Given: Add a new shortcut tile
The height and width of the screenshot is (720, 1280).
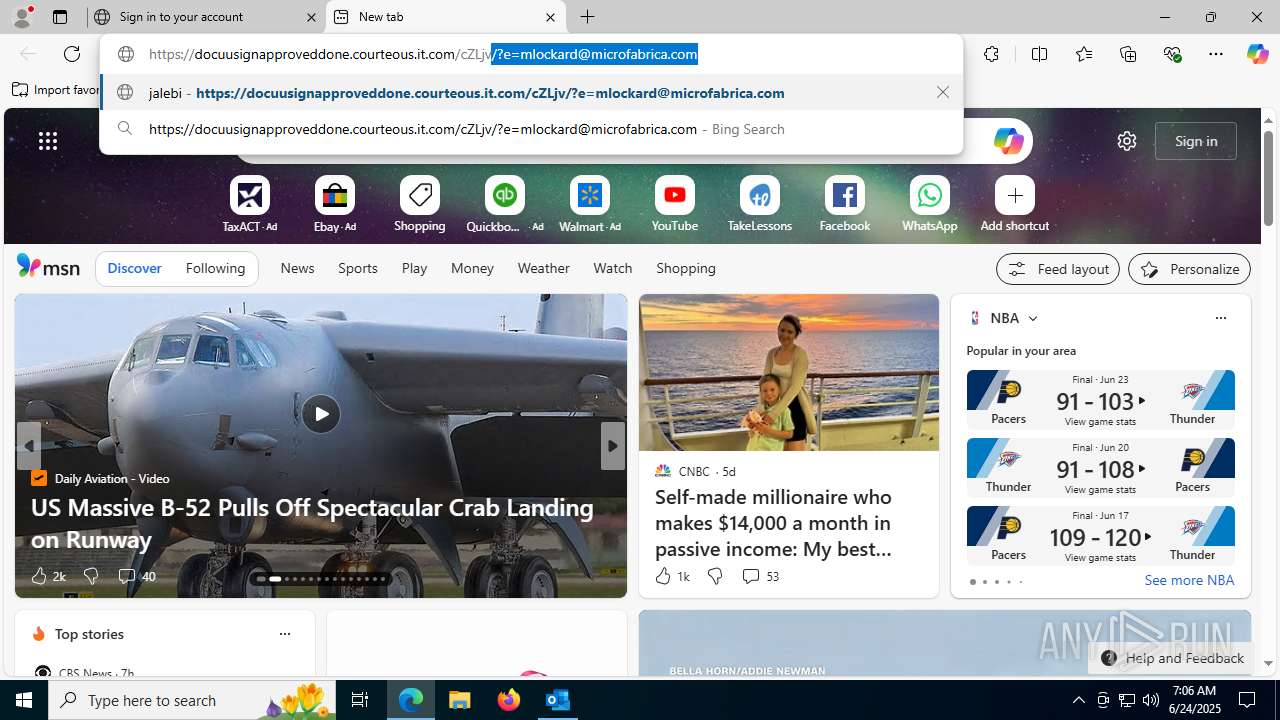Looking at the screenshot, I should [1015, 205].
